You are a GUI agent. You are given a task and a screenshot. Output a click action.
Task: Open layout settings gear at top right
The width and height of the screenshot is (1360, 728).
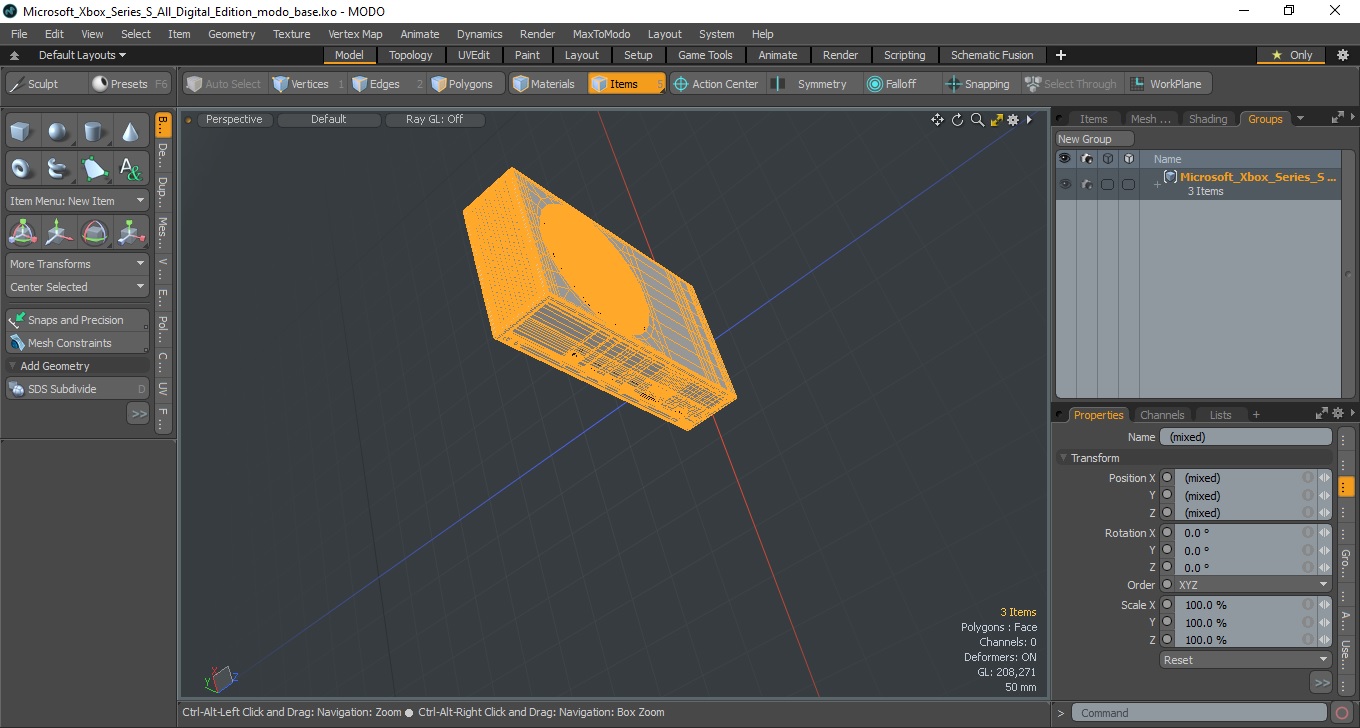tap(1343, 55)
